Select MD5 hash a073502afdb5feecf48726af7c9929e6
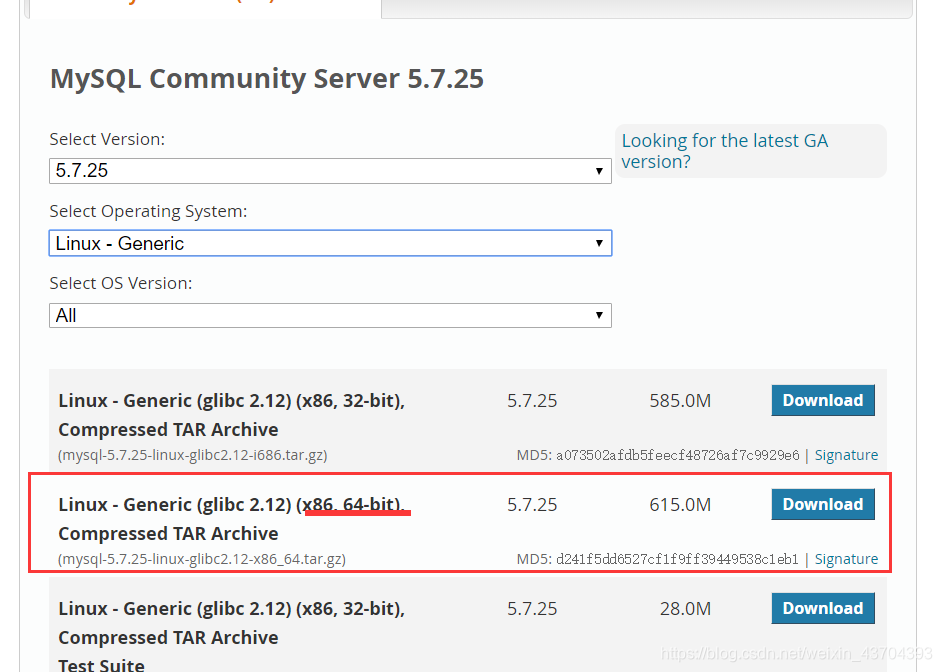Screen dimensions: 942x672 coord(678,455)
